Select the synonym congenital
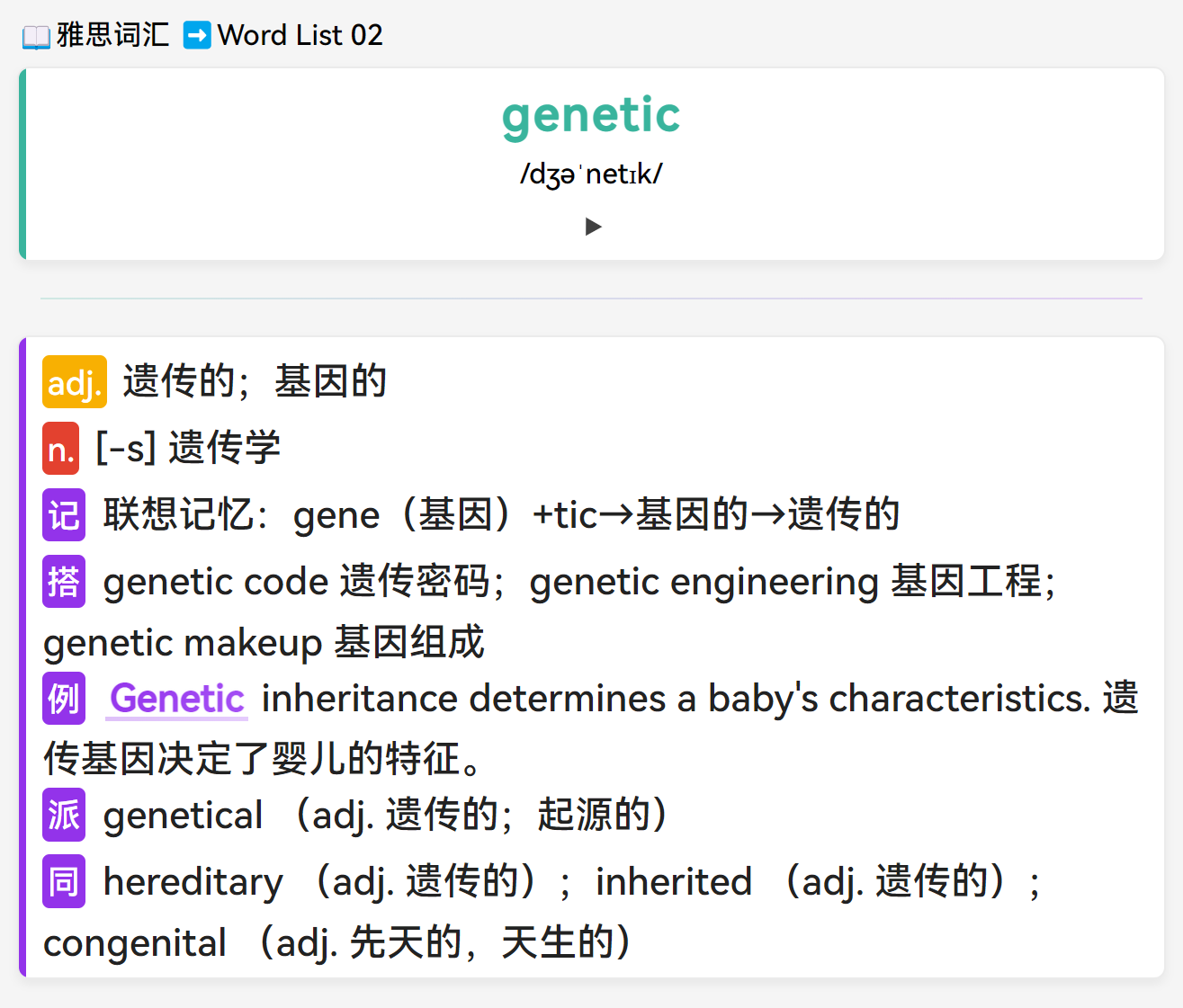Image resolution: width=1183 pixels, height=1008 pixels. pos(135,943)
